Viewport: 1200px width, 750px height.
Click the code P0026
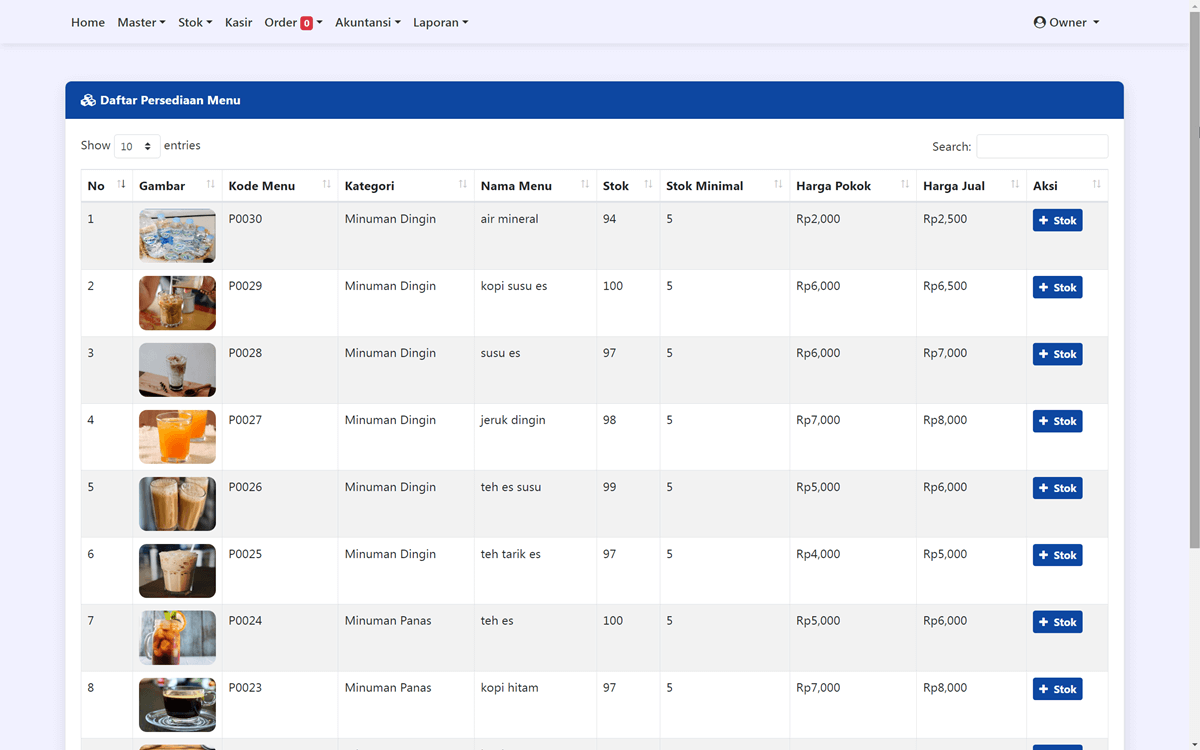point(245,487)
